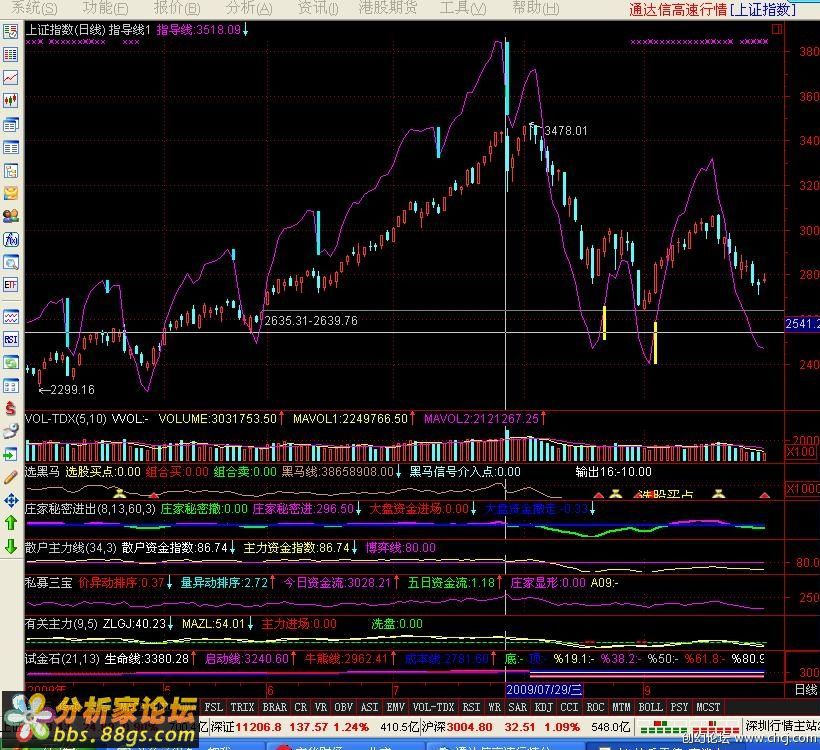This screenshot has width=820, height=750.
Task: Click the 2635.31-2639.76 gap label
Action: click(311, 321)
